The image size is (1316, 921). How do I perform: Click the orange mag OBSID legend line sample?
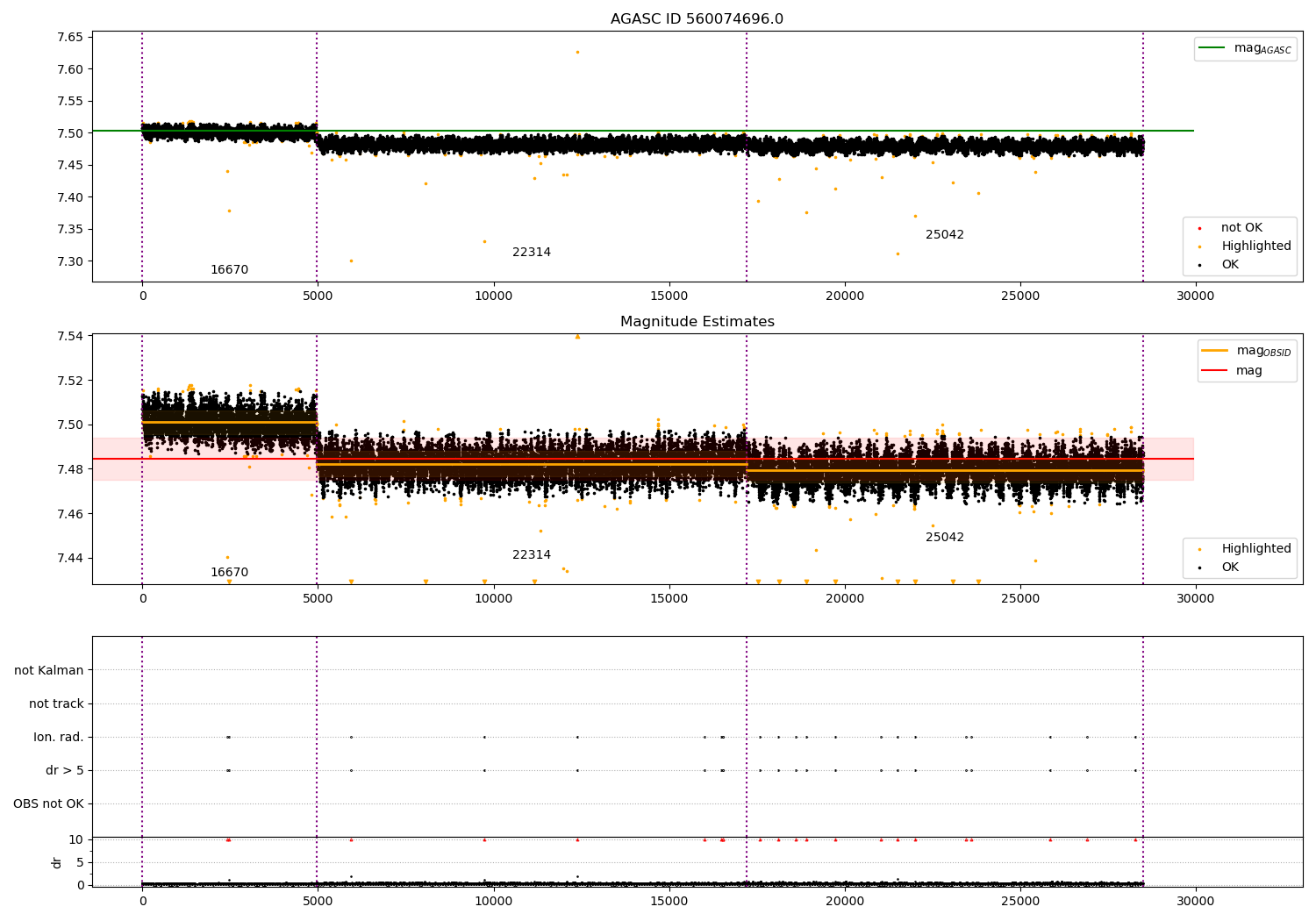(x=1215, y=351)
